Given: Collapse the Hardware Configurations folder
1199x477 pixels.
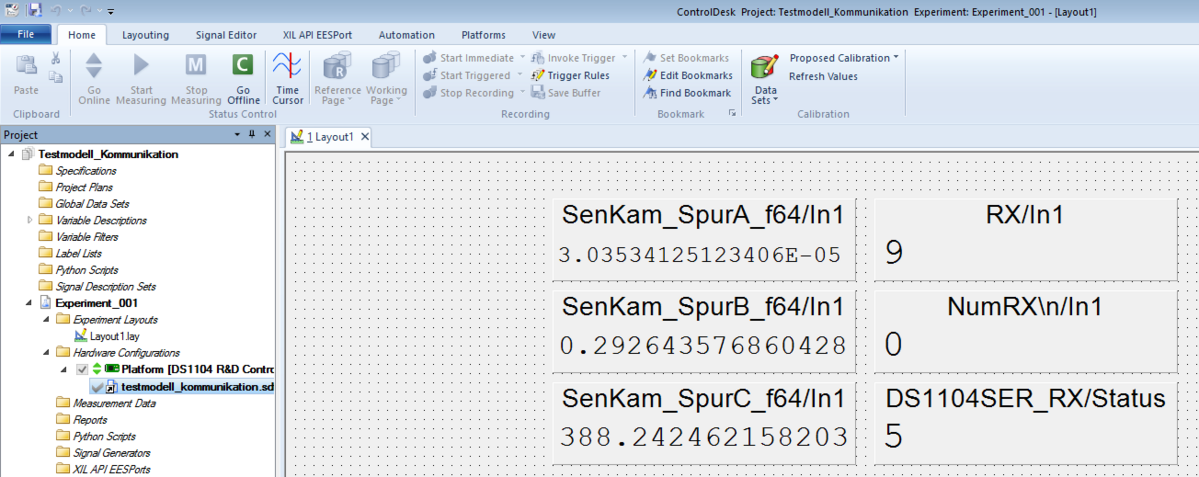Looking at the screenshot, I should click(x=46, y=353).
